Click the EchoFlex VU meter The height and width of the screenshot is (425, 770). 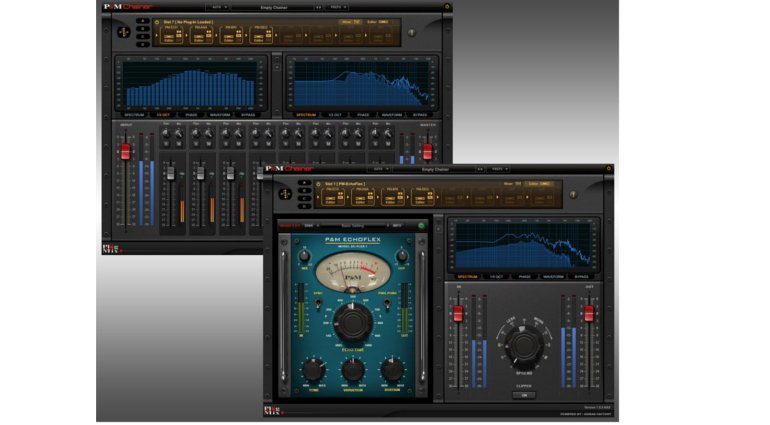pos(353,272)
